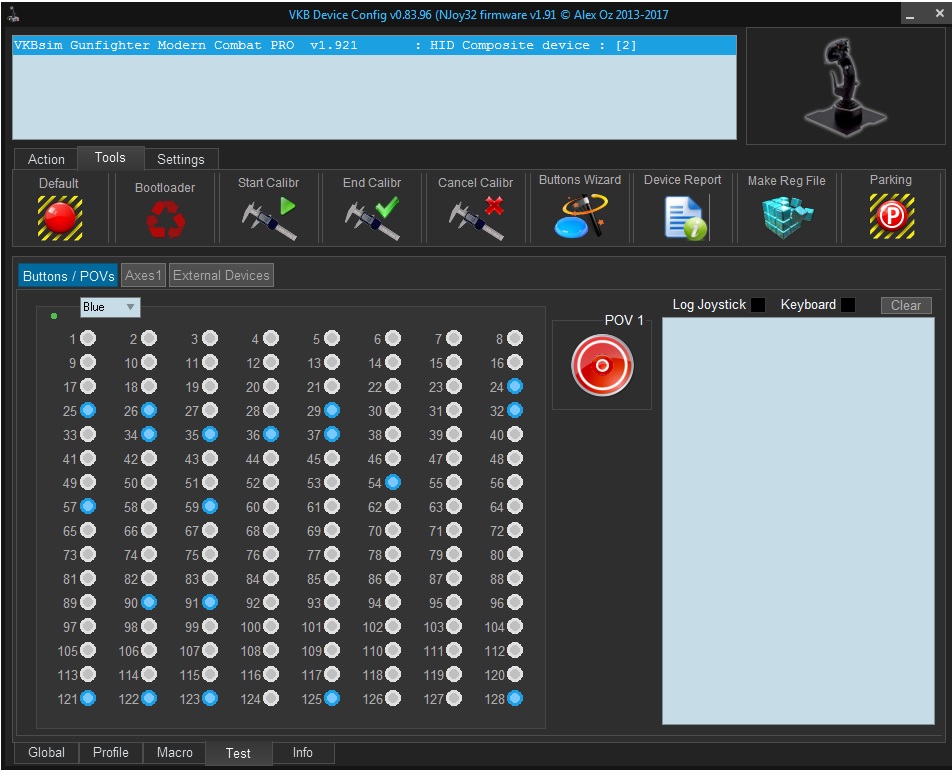Finish calibration using the End Calibr icon
Screen dimensions: 952x771
click(x=372, y=218)
